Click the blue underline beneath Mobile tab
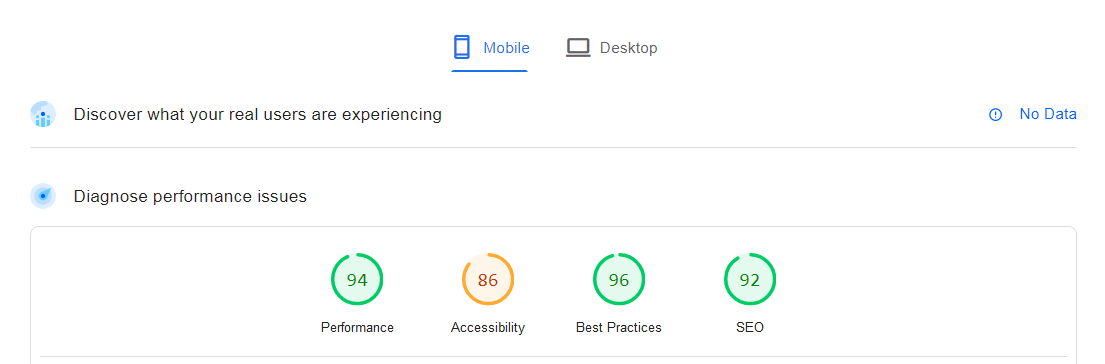 [x=490, y=70]
